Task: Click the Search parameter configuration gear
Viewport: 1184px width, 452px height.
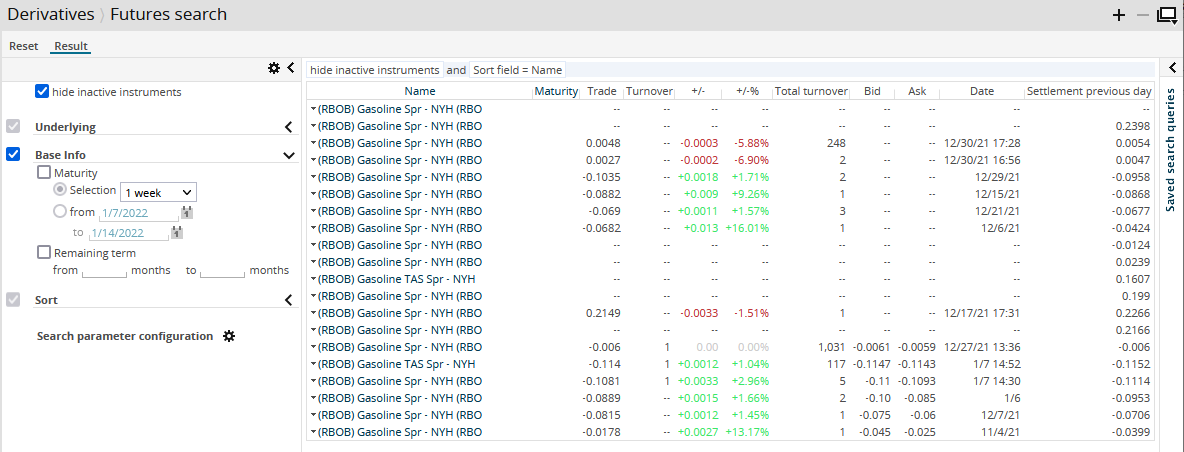Action: [x=229, y=336]
